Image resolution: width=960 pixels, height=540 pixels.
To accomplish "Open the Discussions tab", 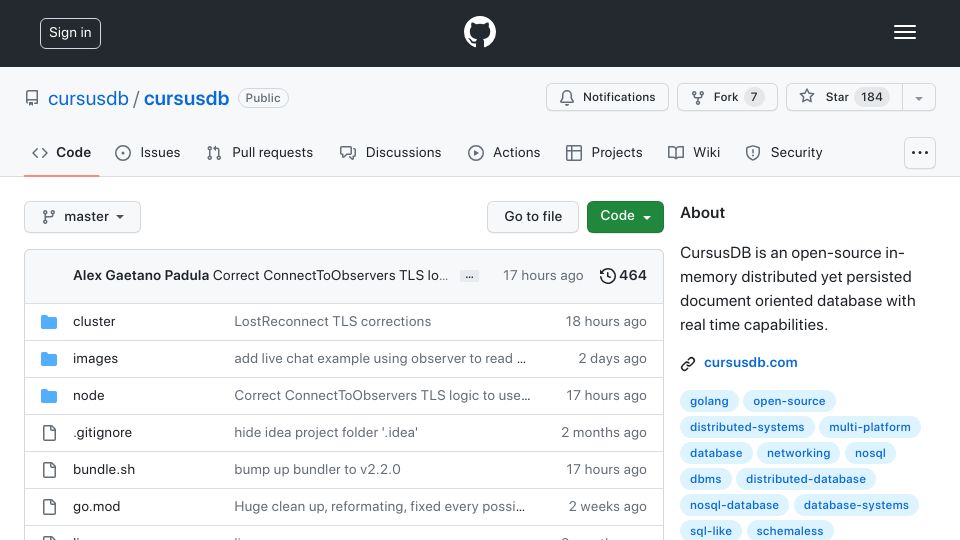I will click(391, 152).
